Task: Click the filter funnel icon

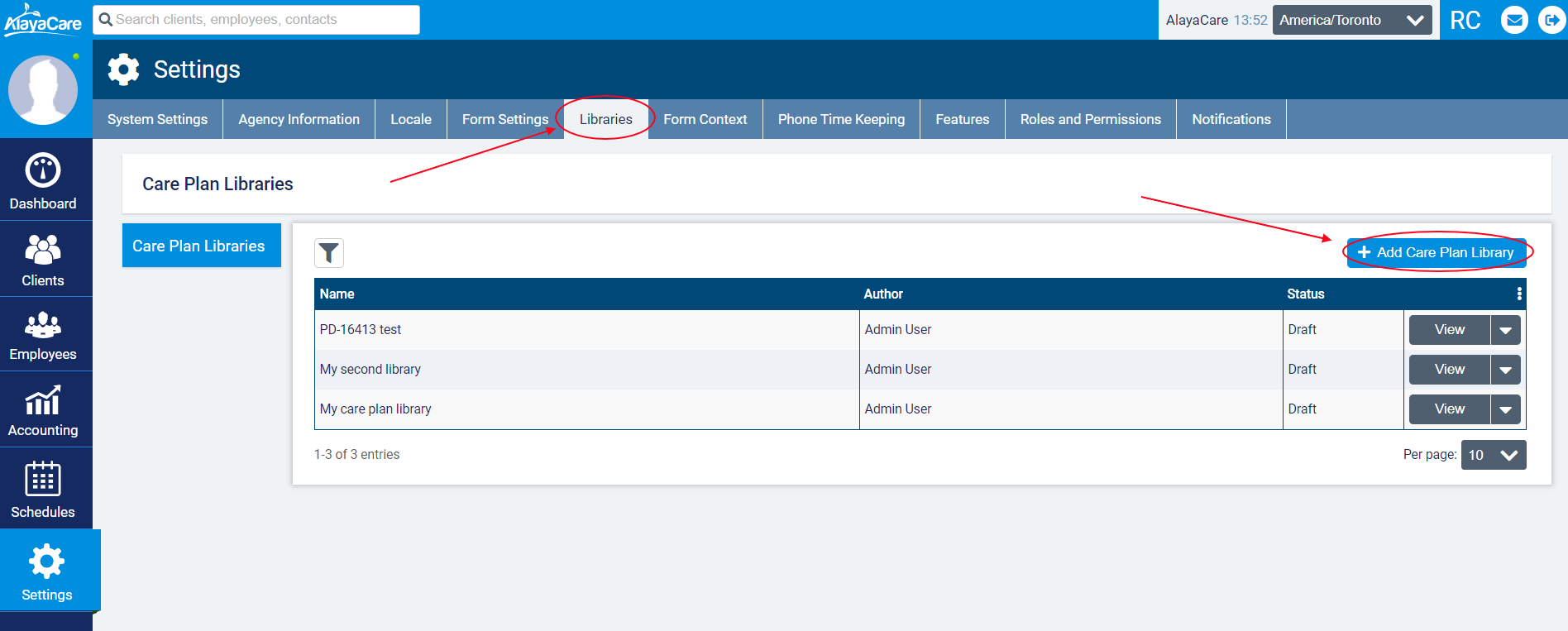Action: (329, 253)
